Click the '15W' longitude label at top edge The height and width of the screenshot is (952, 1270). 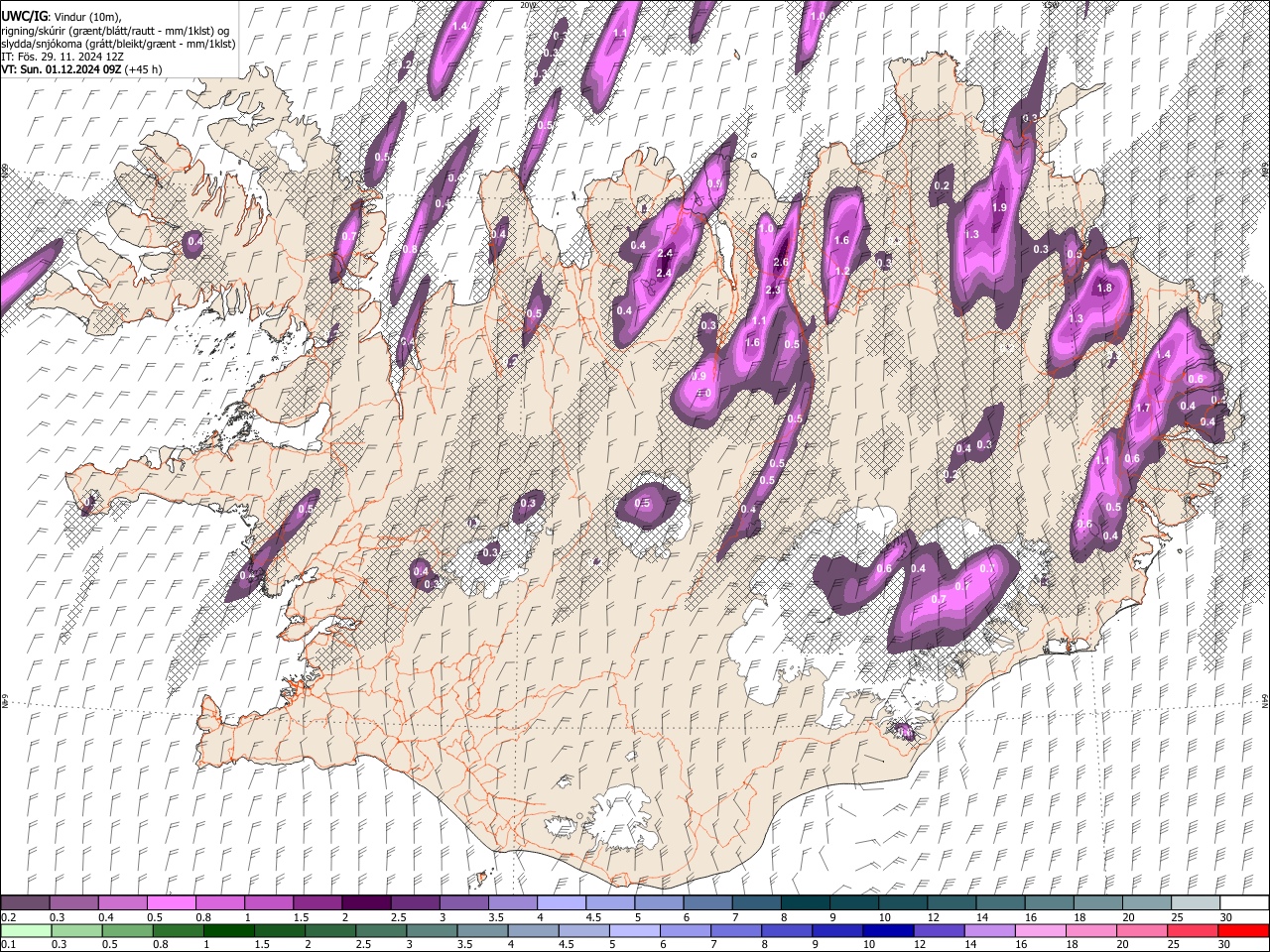(x=1051, y=5)
